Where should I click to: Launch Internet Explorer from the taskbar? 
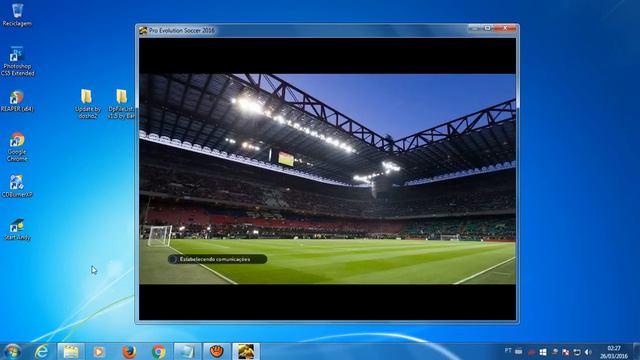pyautogui.click(x=41, y=351)
